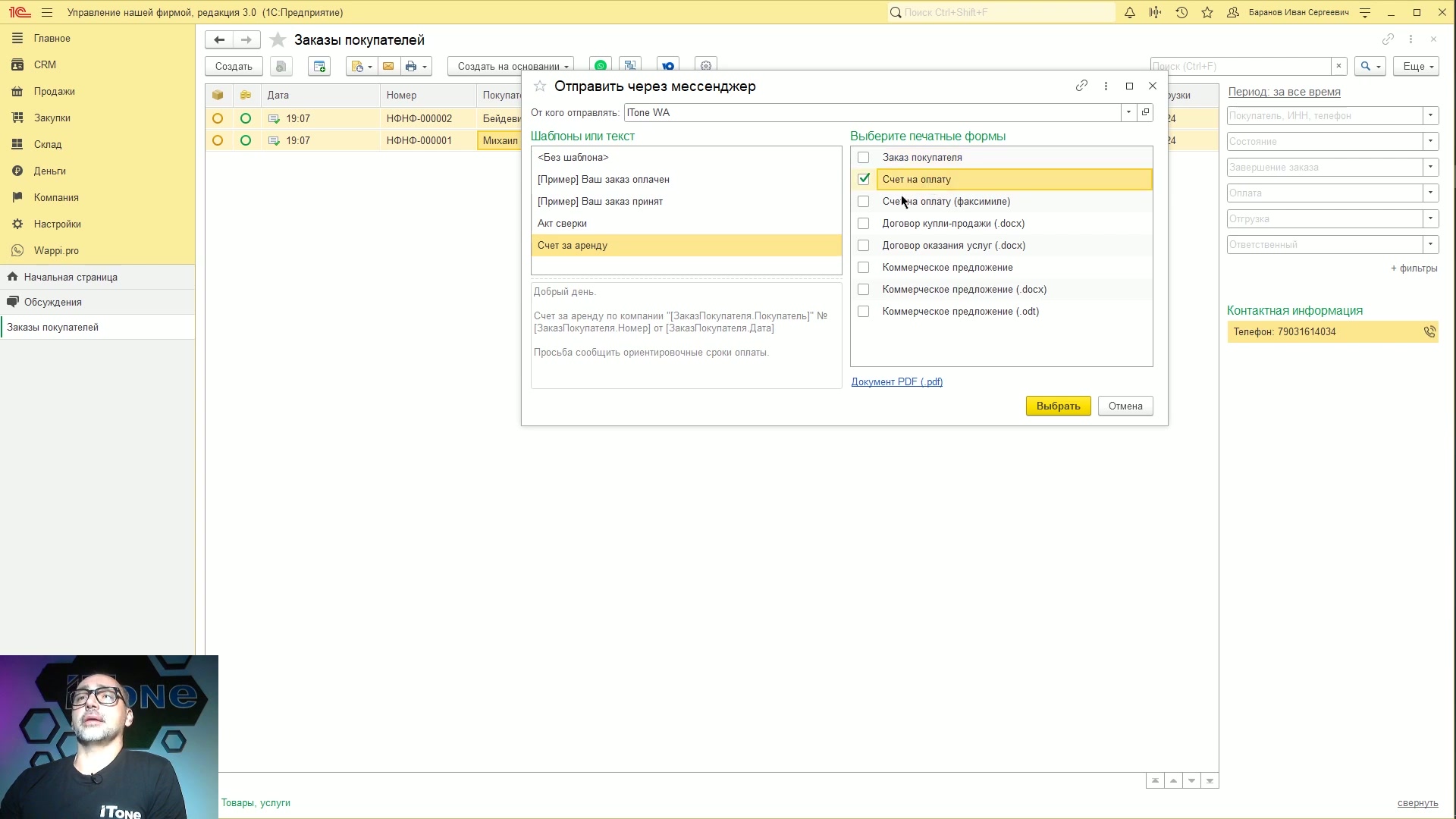The width and height of the screenshot is (1456, 819).
Task: Copy link icon in messenger dialog header
Action: point(1082,86)
